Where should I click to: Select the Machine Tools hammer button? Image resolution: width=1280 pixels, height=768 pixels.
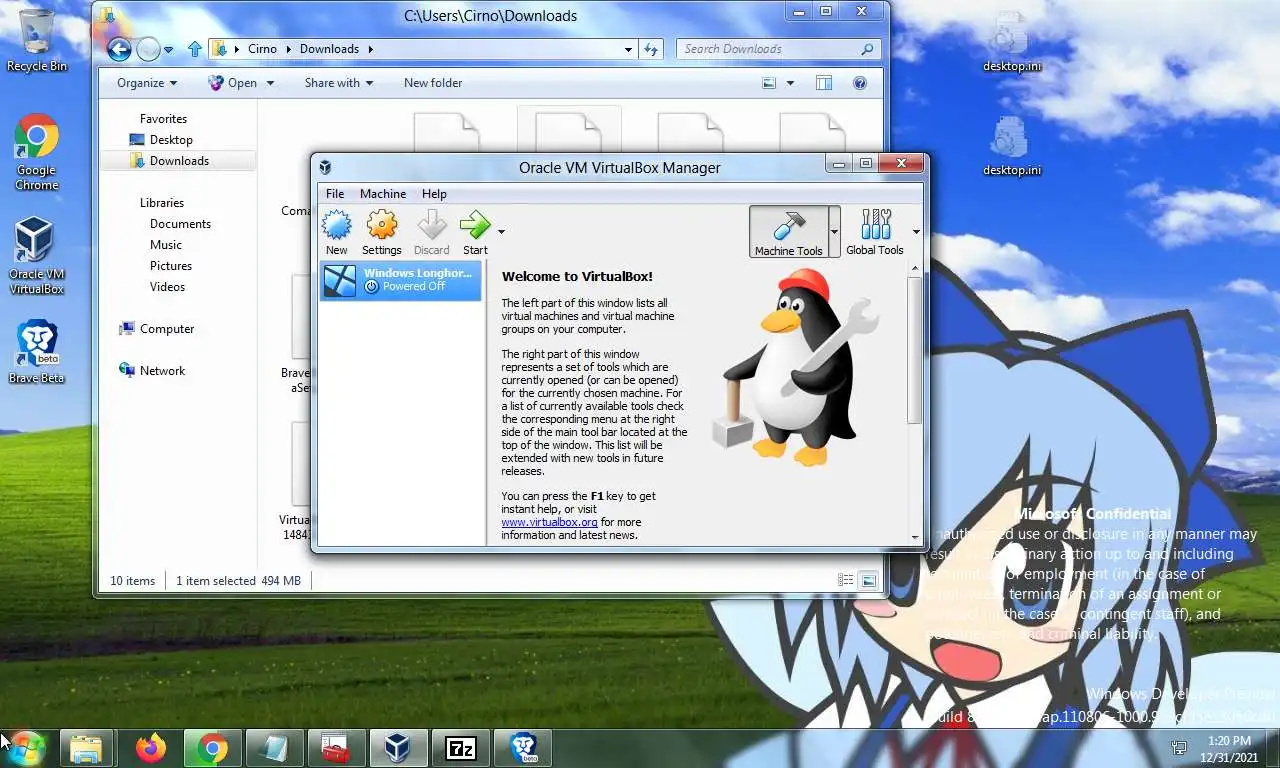[x=788, y=232]
